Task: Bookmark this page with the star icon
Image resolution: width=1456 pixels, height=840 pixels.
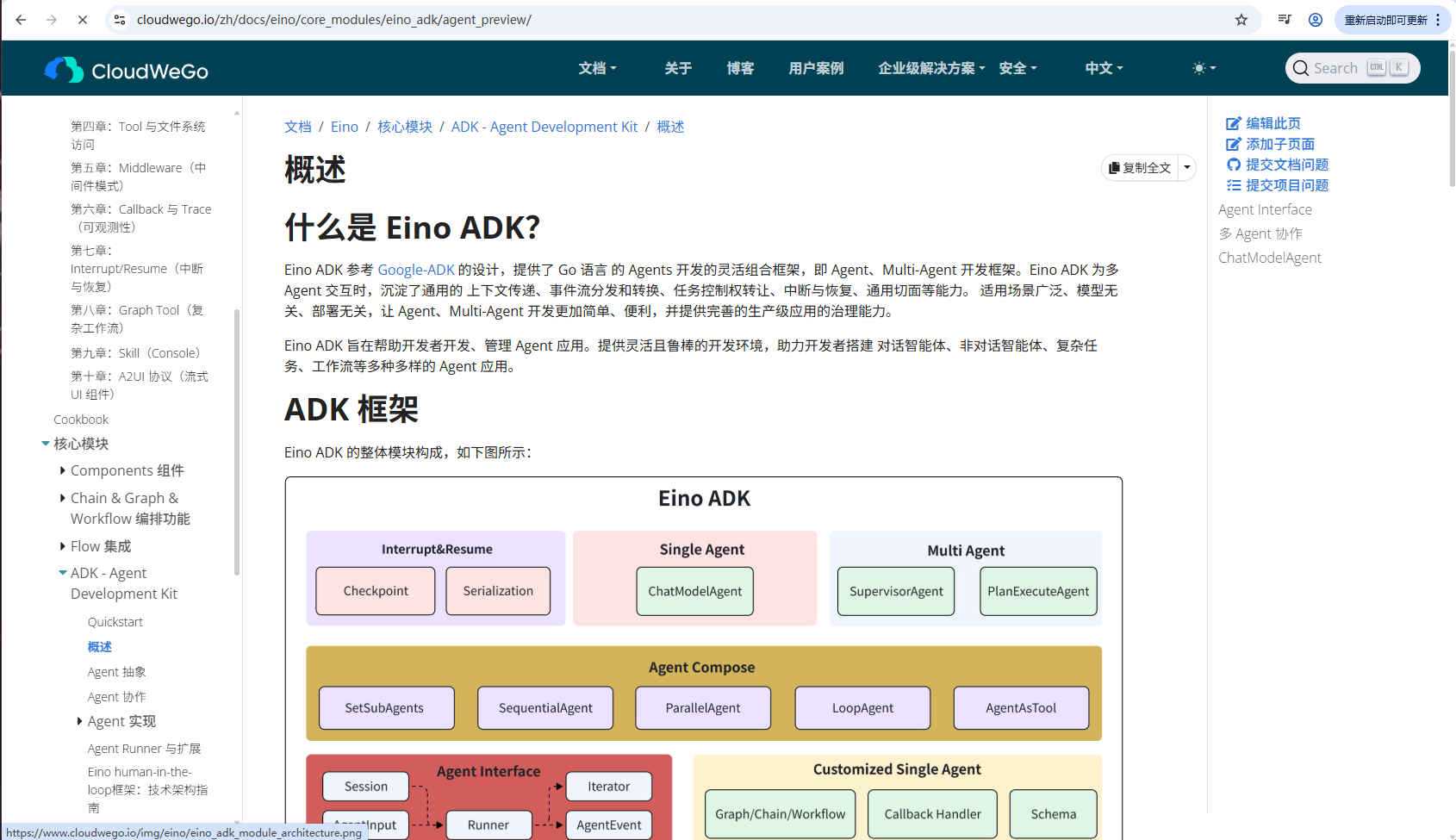Action: (1241, 20)
